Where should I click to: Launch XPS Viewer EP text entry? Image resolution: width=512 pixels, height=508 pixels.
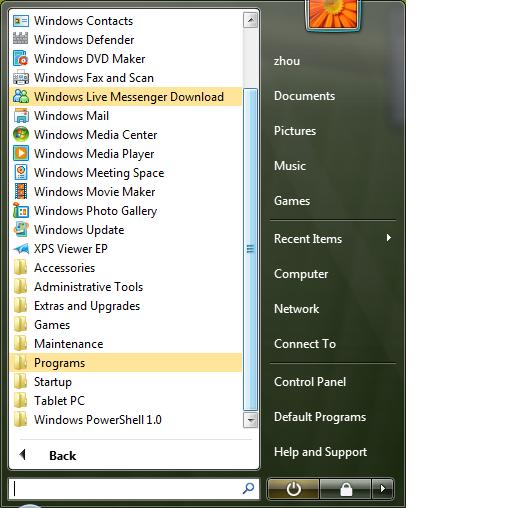point(71,249)
